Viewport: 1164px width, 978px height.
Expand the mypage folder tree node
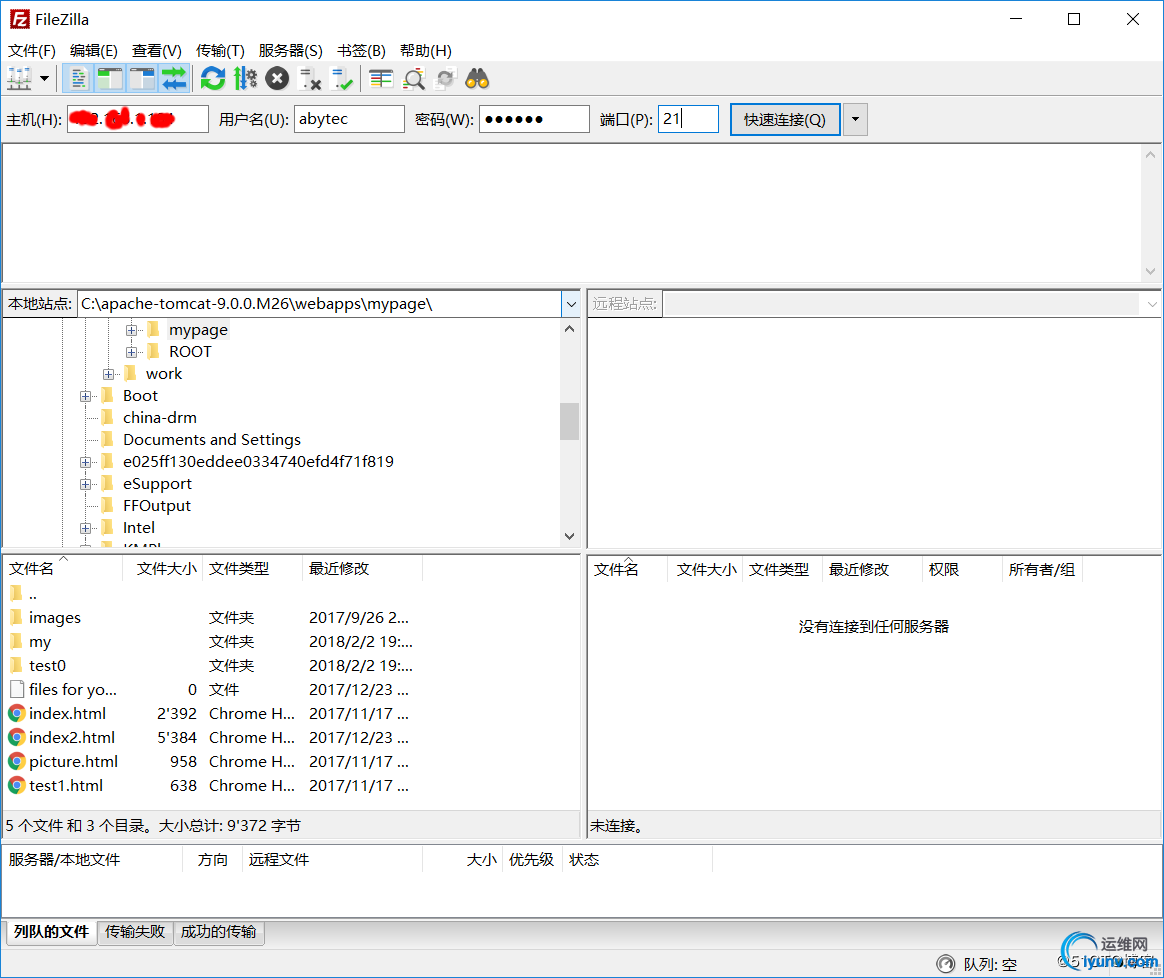(x=131, y=330)
